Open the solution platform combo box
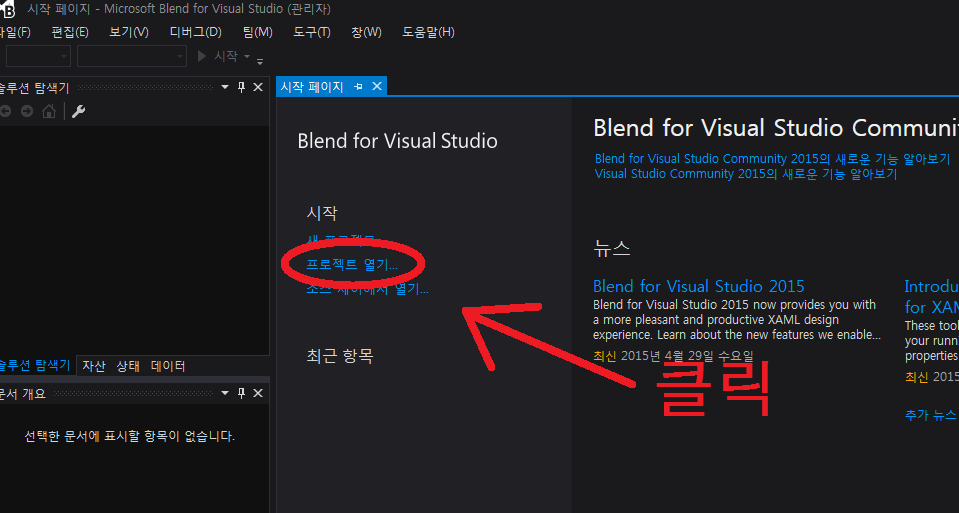 tap(131, 56)
